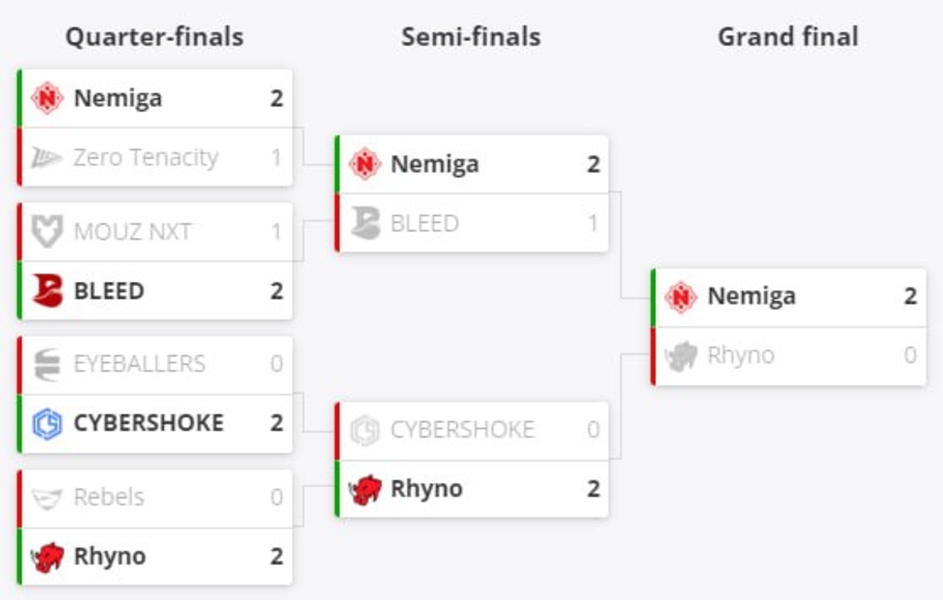Select the Nemiga logo in the semi-finals
This screenshot has height=600, width=943.
pos(365,164)
